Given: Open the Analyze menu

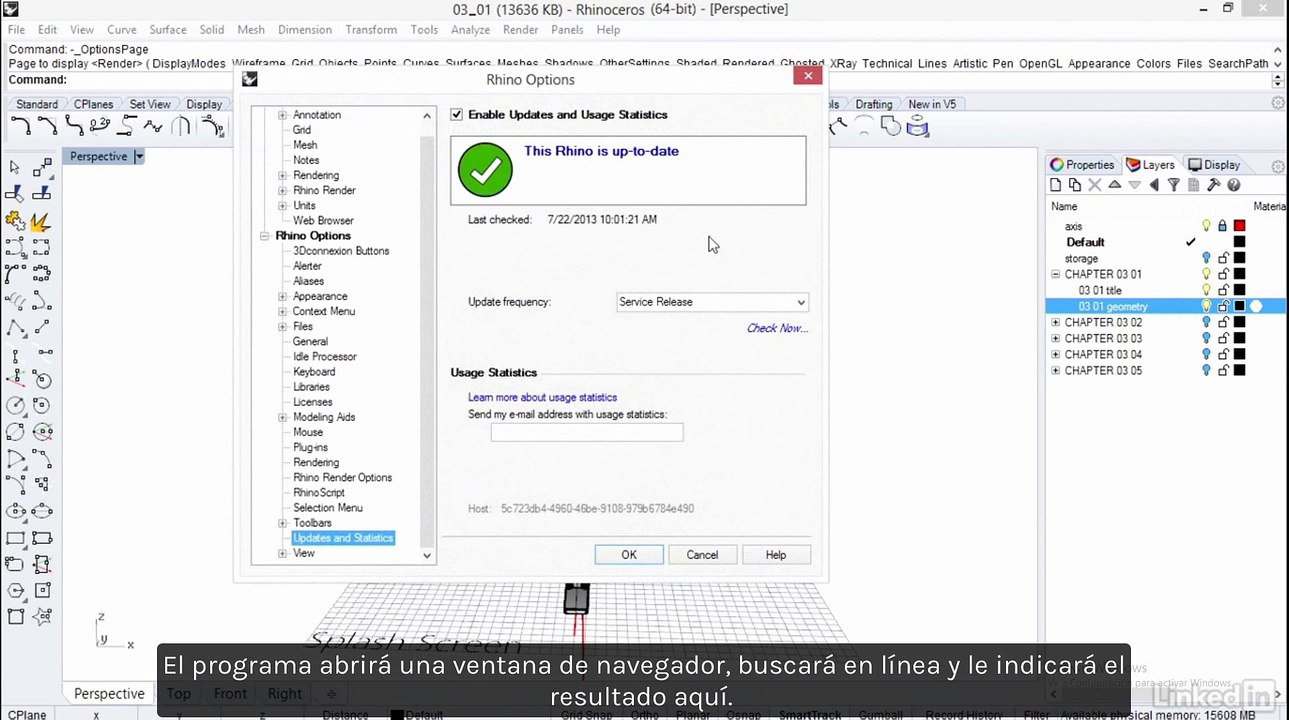Looking at the screenshot, I should (x=470, y=30).
